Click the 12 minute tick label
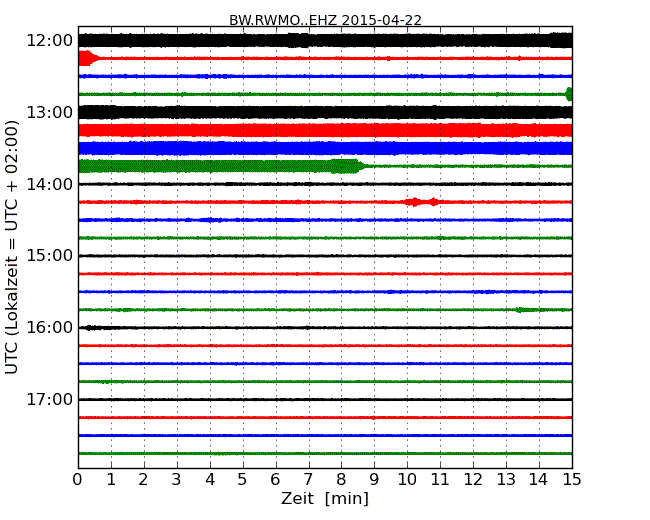This screenshot has height=520, width=650. coord(473,480)
